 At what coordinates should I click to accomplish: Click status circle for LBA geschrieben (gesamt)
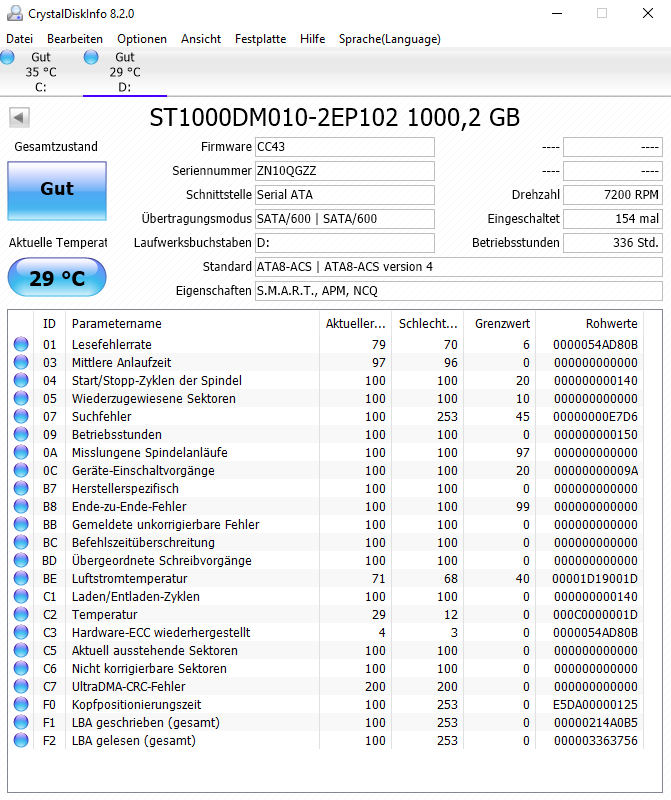[21, 722]
